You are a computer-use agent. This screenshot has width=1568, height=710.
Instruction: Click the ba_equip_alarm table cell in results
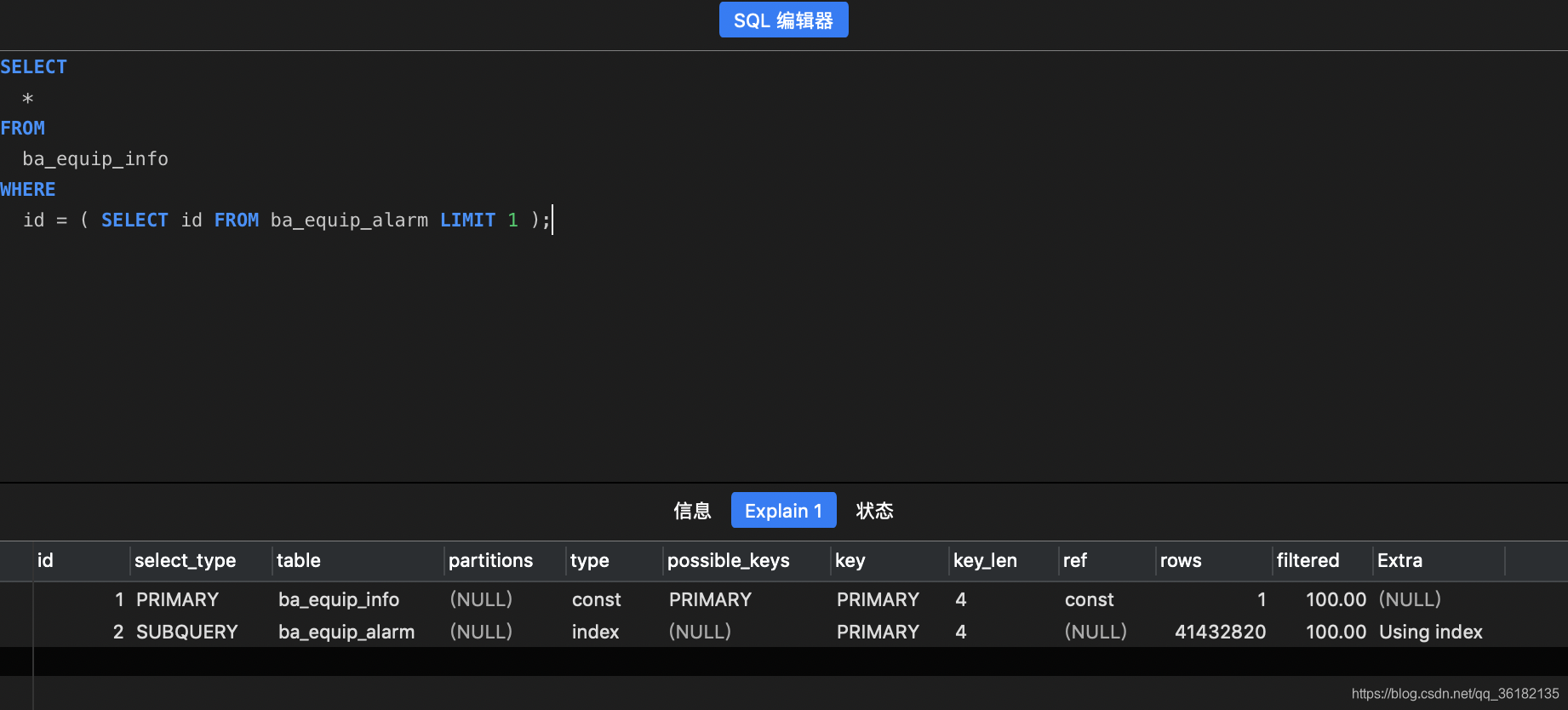pyautogui.click(x=346, y=632)
